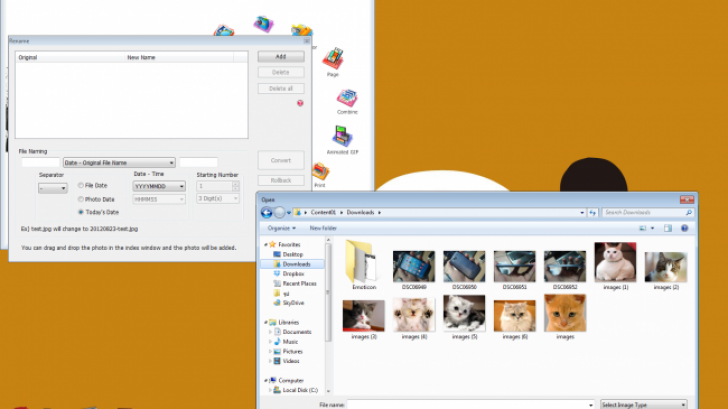Select the images (5) kitten thumbnail
The image size is (728, 409).
click(464, 314)
